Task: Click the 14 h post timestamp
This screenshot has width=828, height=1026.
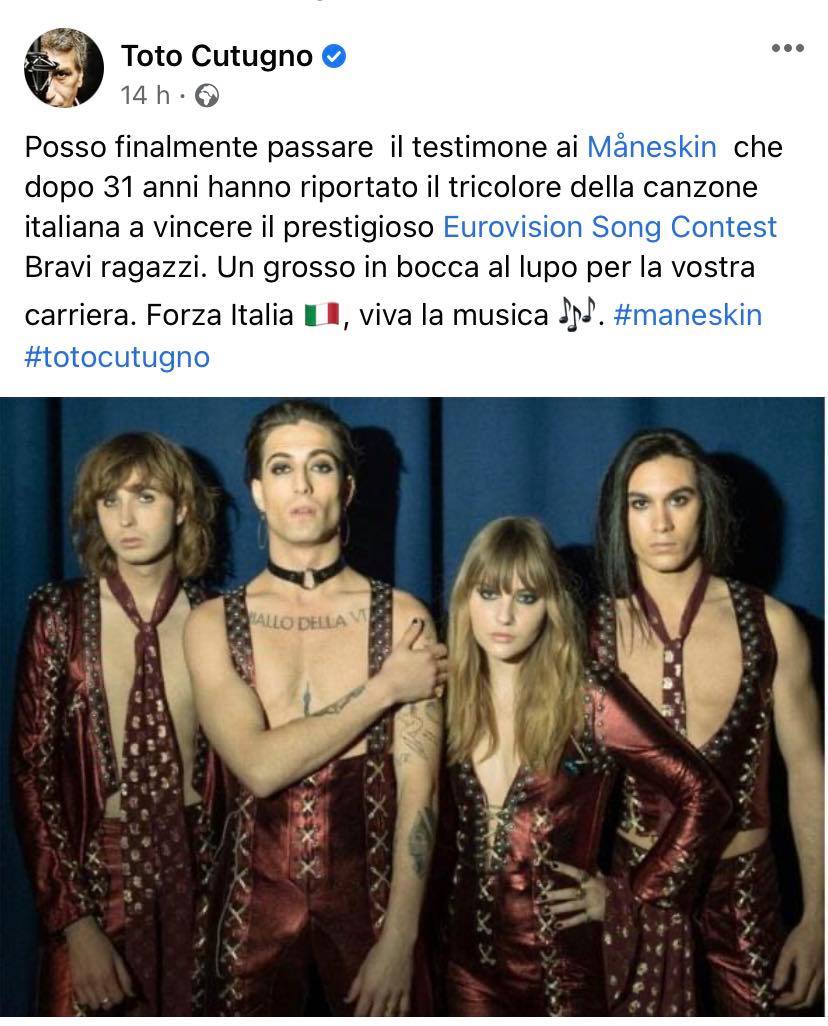Action: [x=145, y=96]
